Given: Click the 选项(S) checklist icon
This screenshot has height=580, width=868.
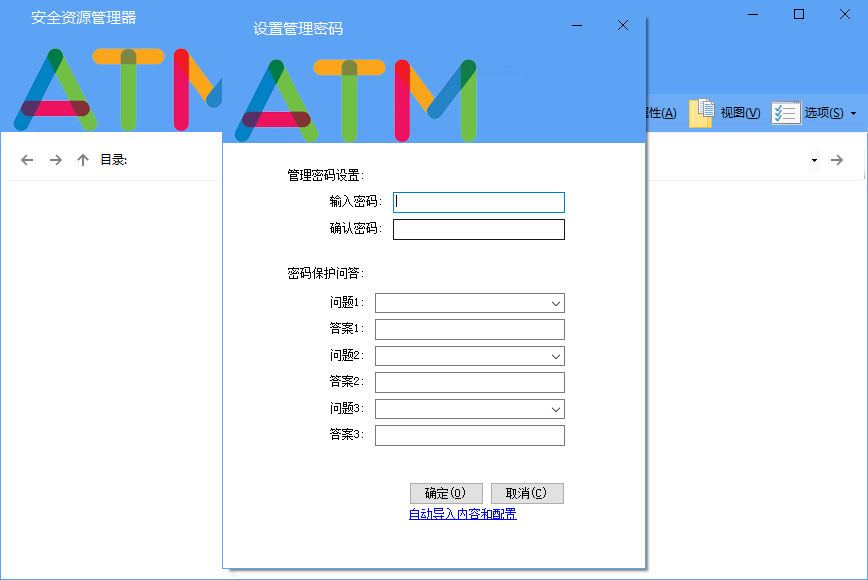Looking at the screenshot, I should coord(786,112).
